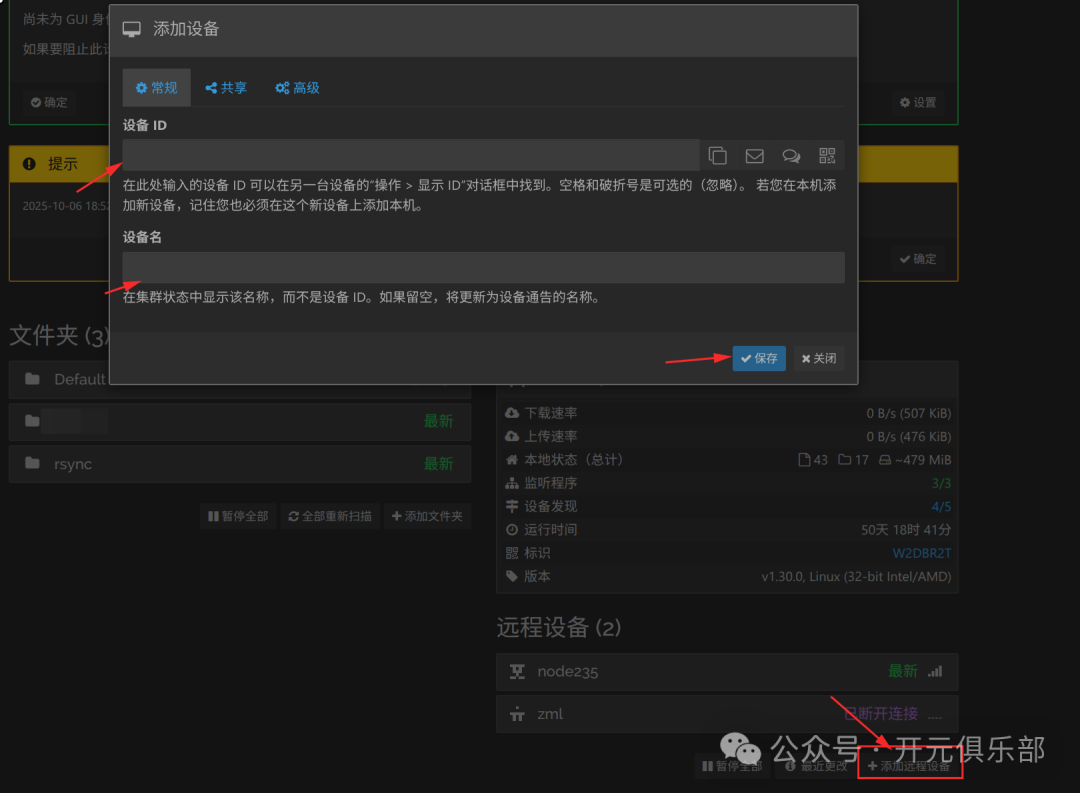
Task: Focus the 设备名 (Device name) text field
Action: point(483,267)
